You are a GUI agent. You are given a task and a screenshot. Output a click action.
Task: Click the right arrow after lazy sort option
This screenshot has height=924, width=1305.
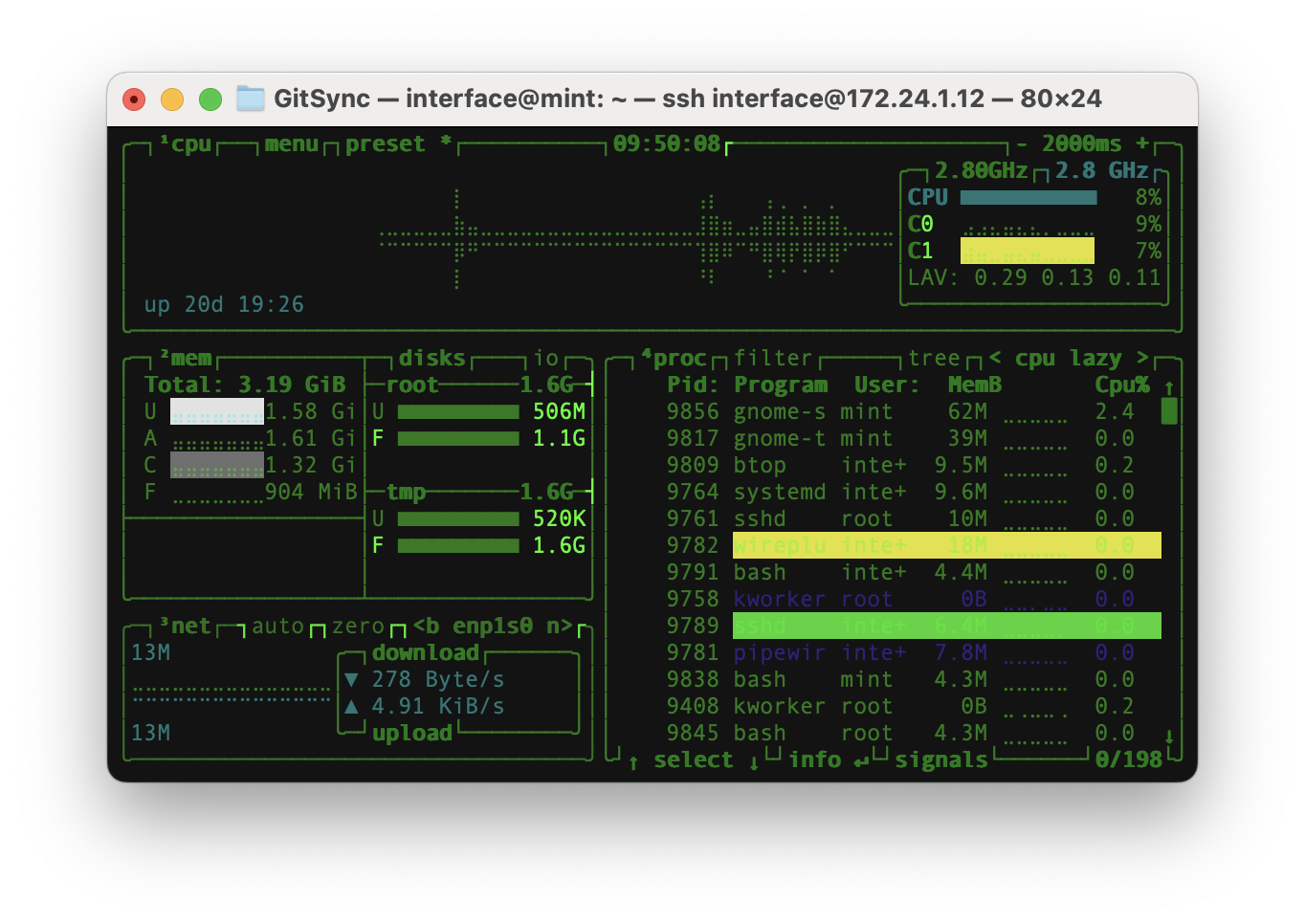[1142, 359]
